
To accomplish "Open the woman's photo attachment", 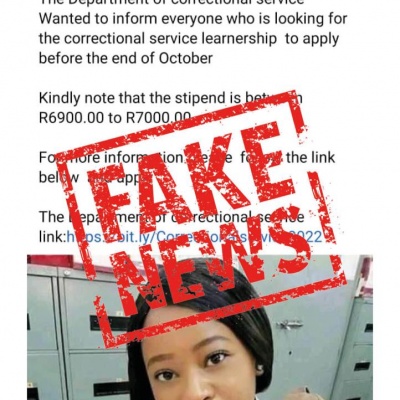I will [200, 327].
